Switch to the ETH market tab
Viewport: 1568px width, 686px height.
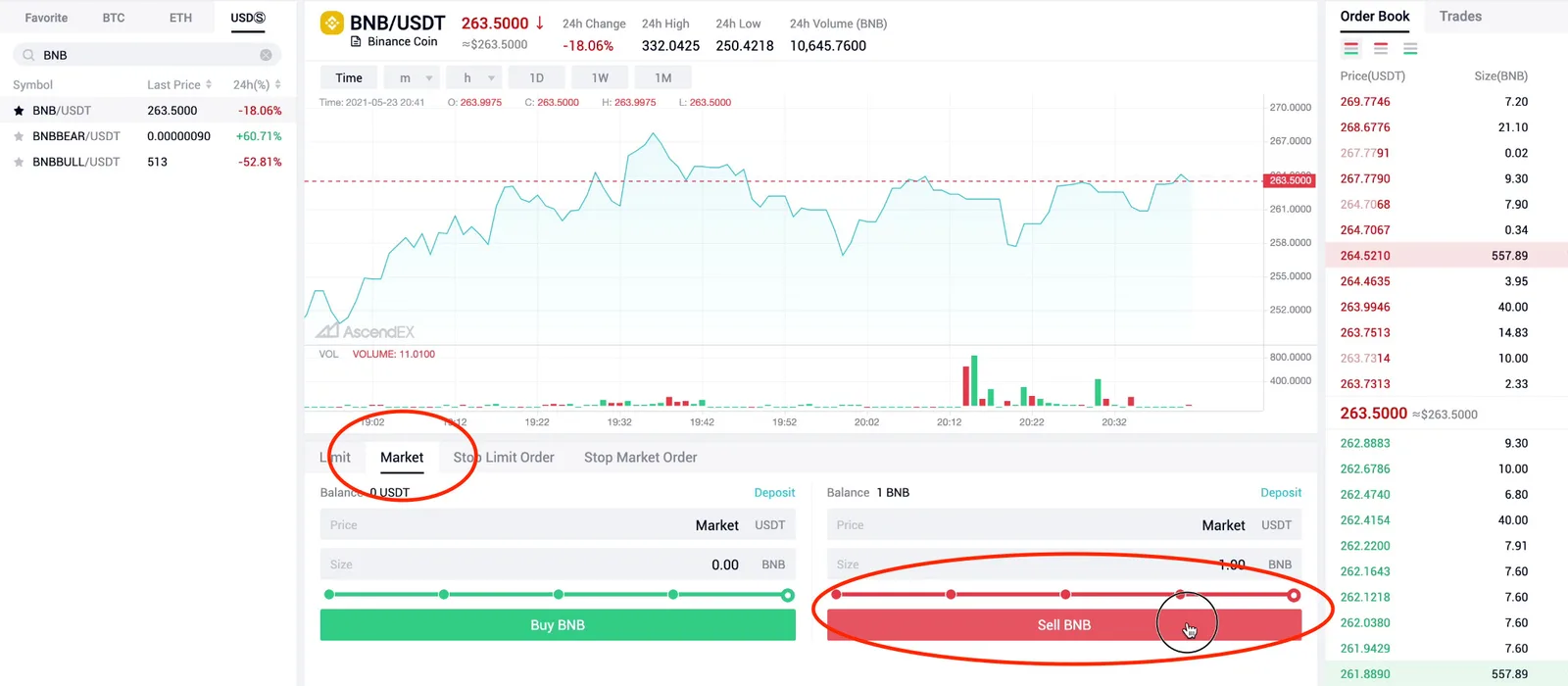180,18
